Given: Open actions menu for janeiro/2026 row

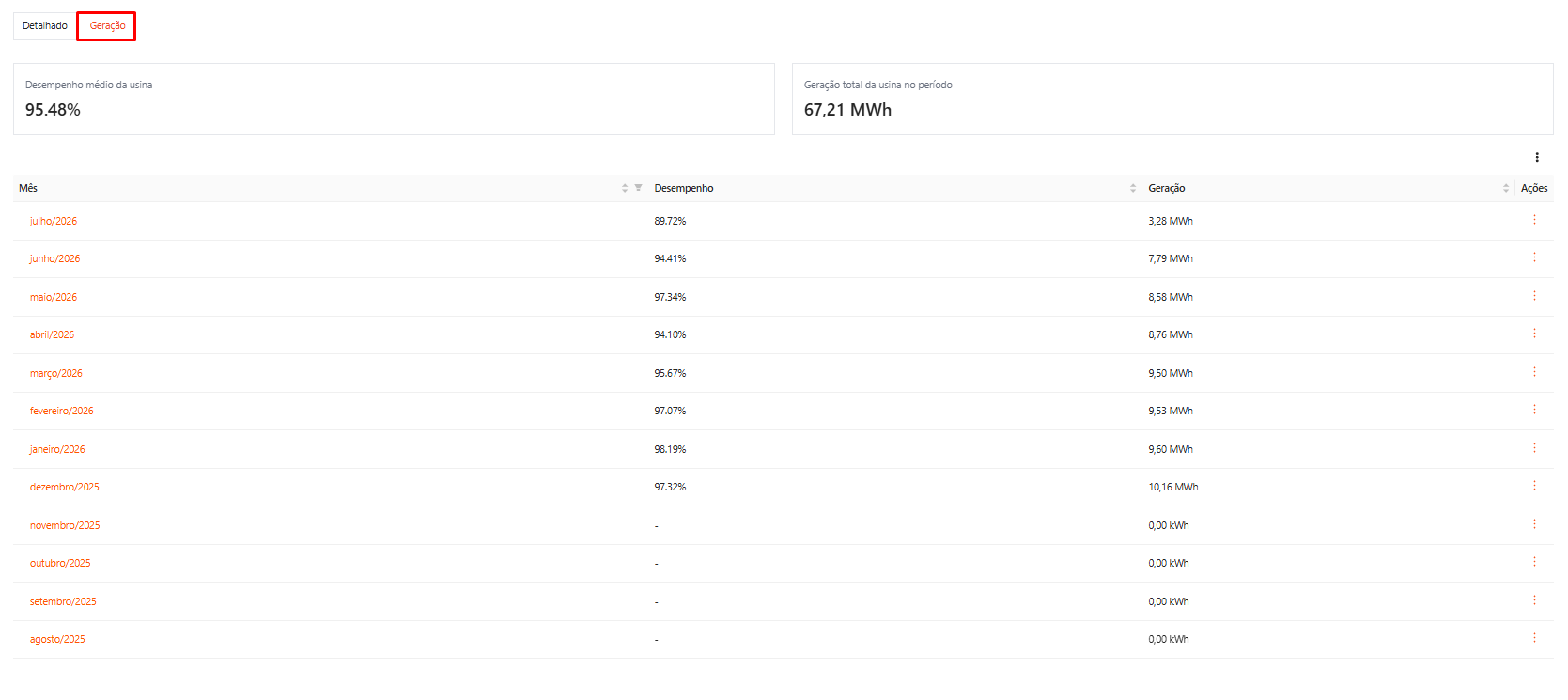Looking at the screenshot, I should click(x=1534, y=448).
